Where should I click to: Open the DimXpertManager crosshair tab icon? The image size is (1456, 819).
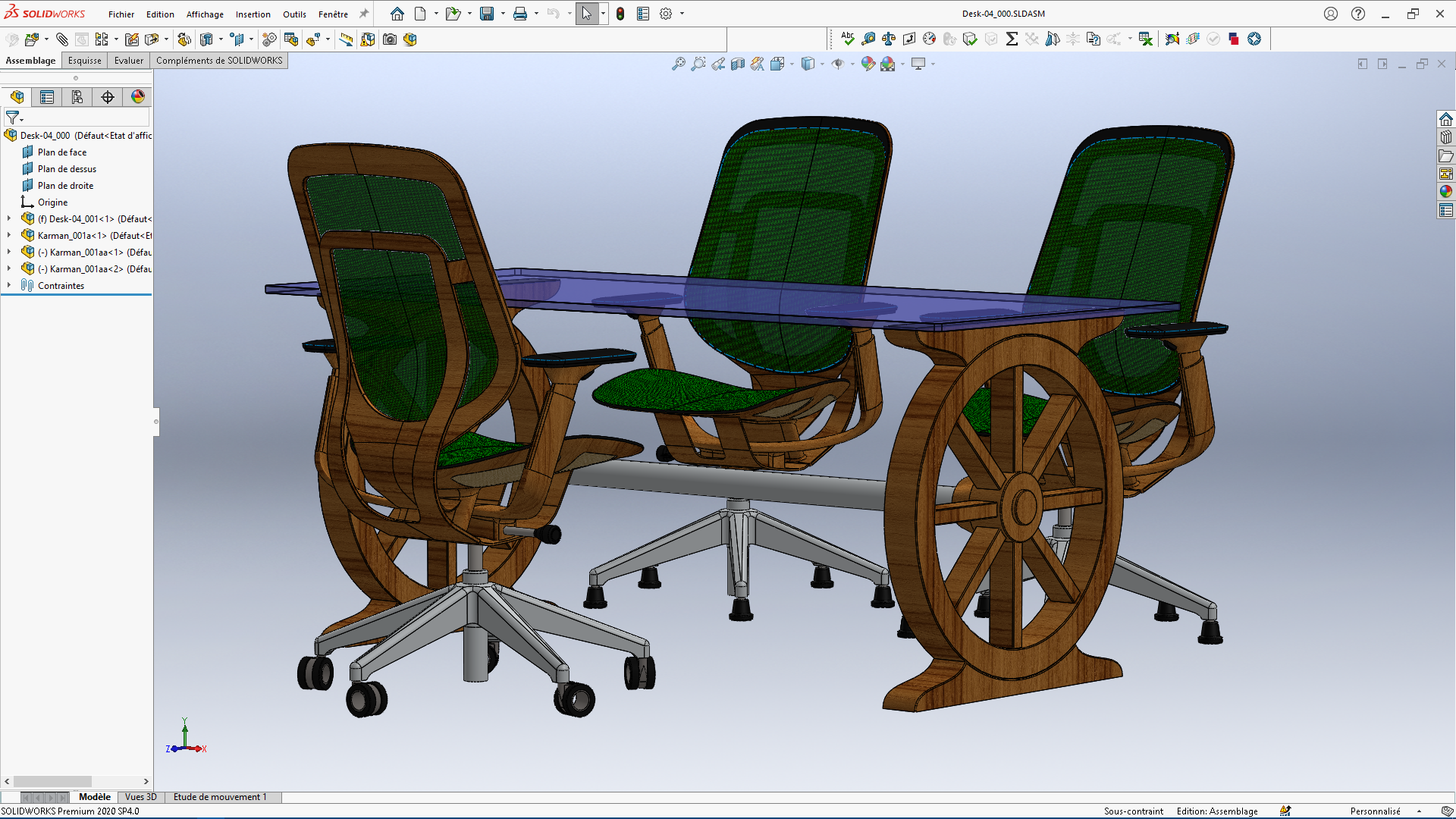(x=108, y=97)
